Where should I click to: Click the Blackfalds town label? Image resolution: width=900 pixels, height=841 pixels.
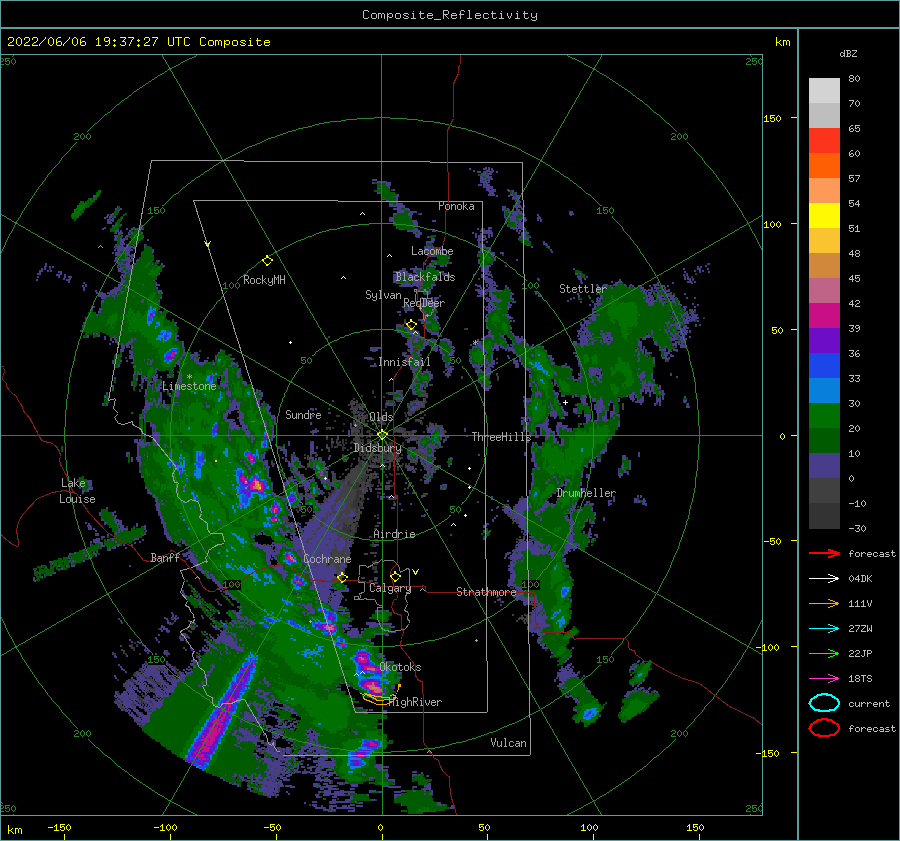(x=425, y=277)
